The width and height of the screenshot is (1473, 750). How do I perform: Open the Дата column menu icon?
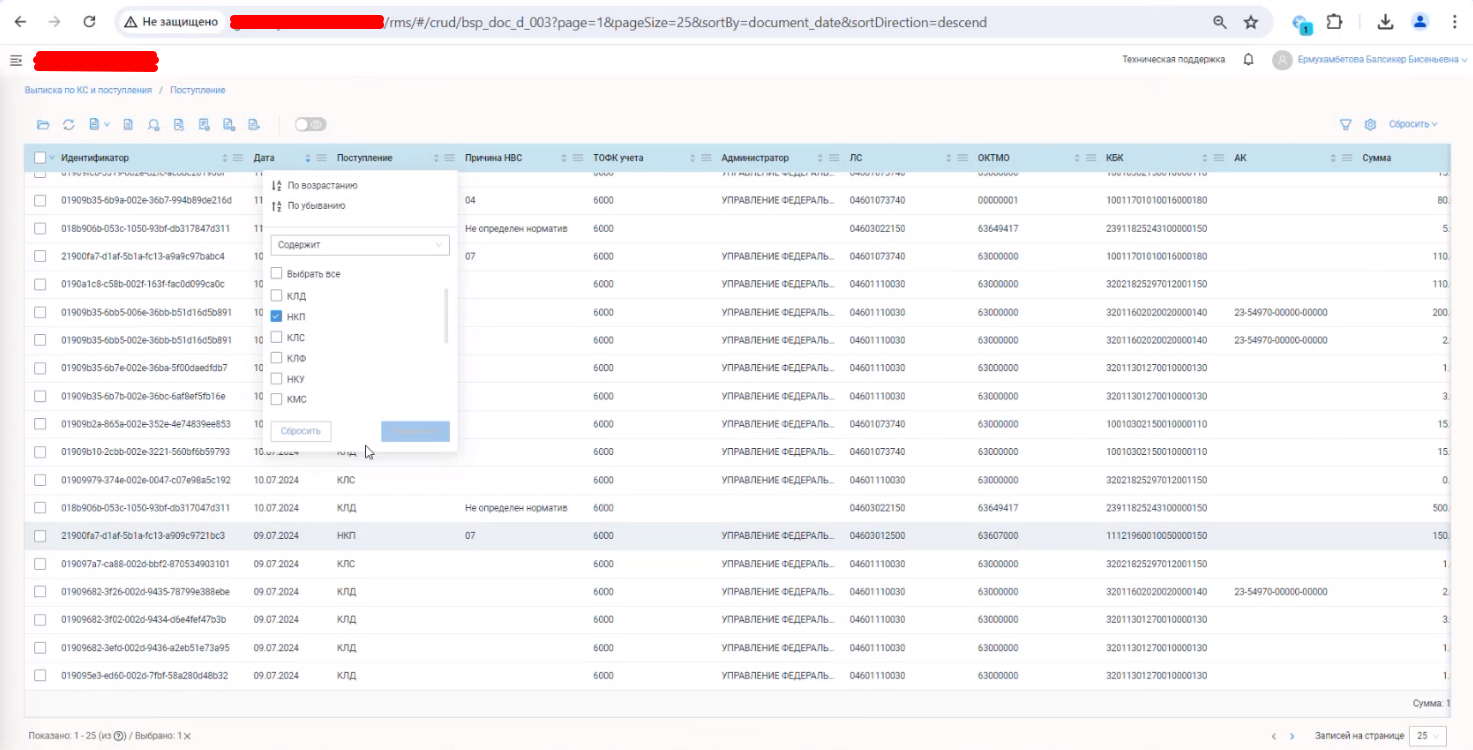point(322,158)
